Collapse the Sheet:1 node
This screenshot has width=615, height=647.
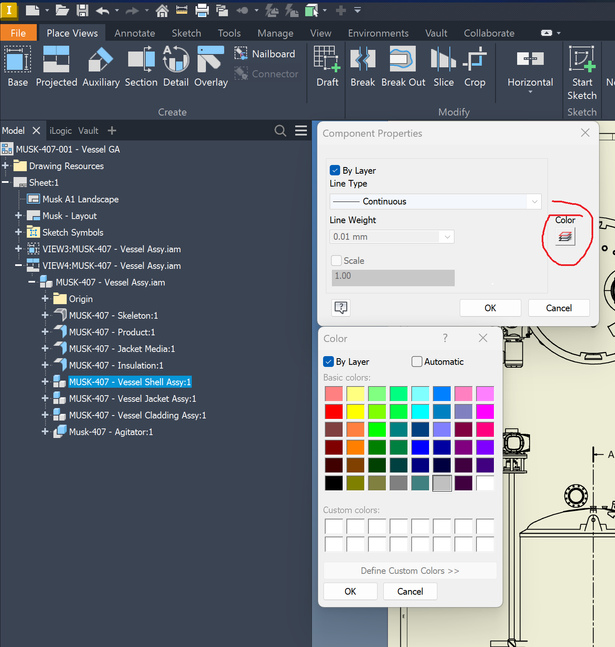(5, 182)
